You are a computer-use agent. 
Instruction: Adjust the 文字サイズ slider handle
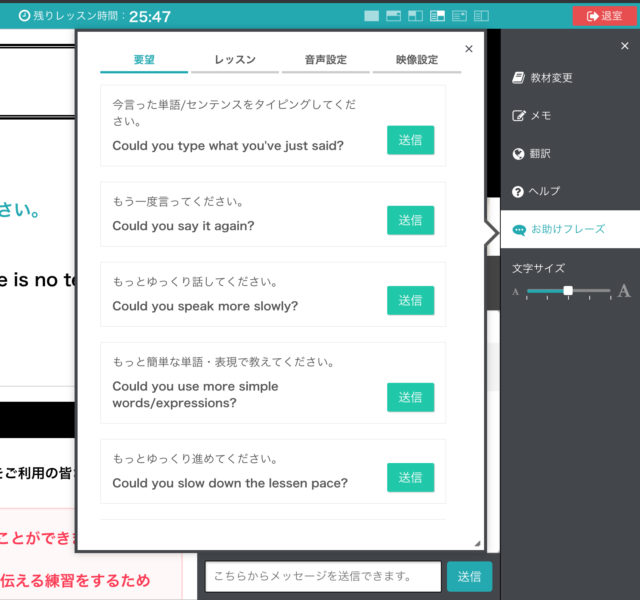tap(568, 291)
